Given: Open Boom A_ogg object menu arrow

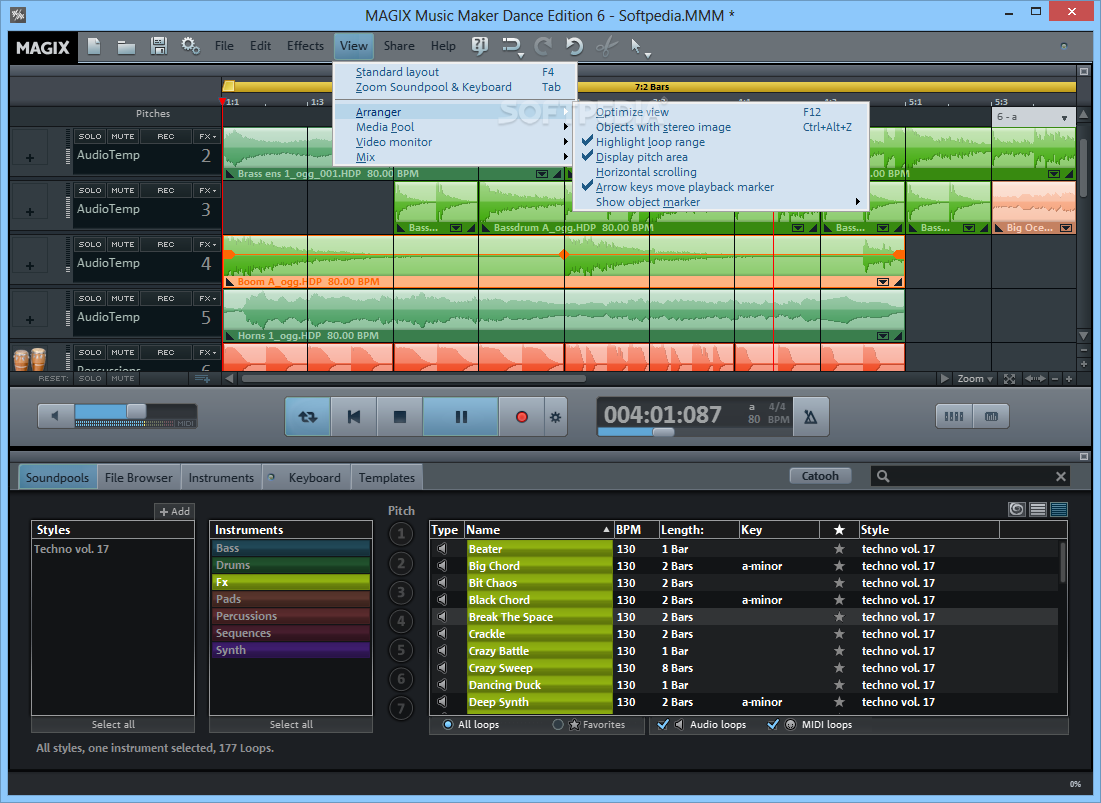Looking at the screenshot, I should click(883, 282).
